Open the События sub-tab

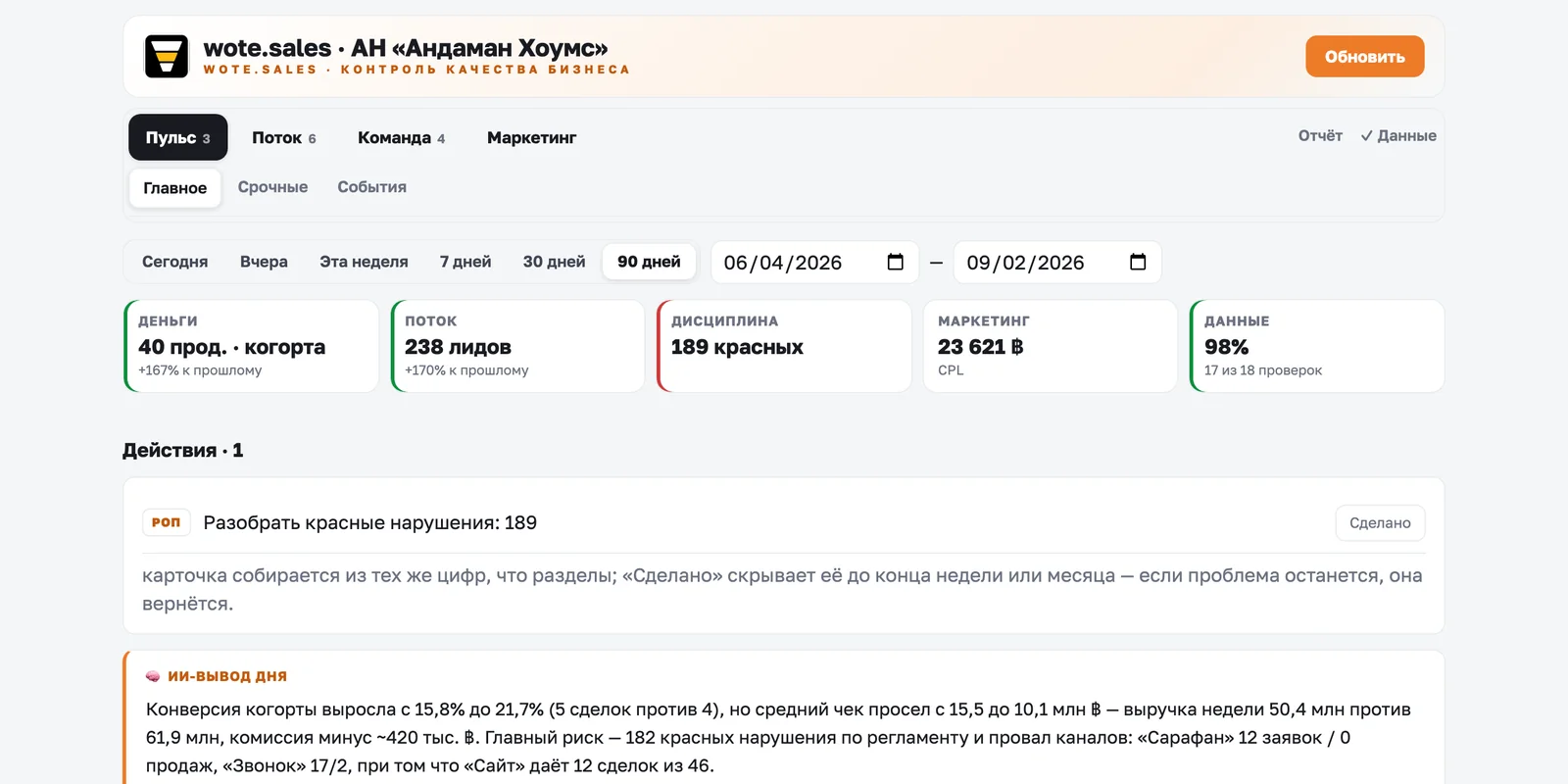(x=371, y=187)
